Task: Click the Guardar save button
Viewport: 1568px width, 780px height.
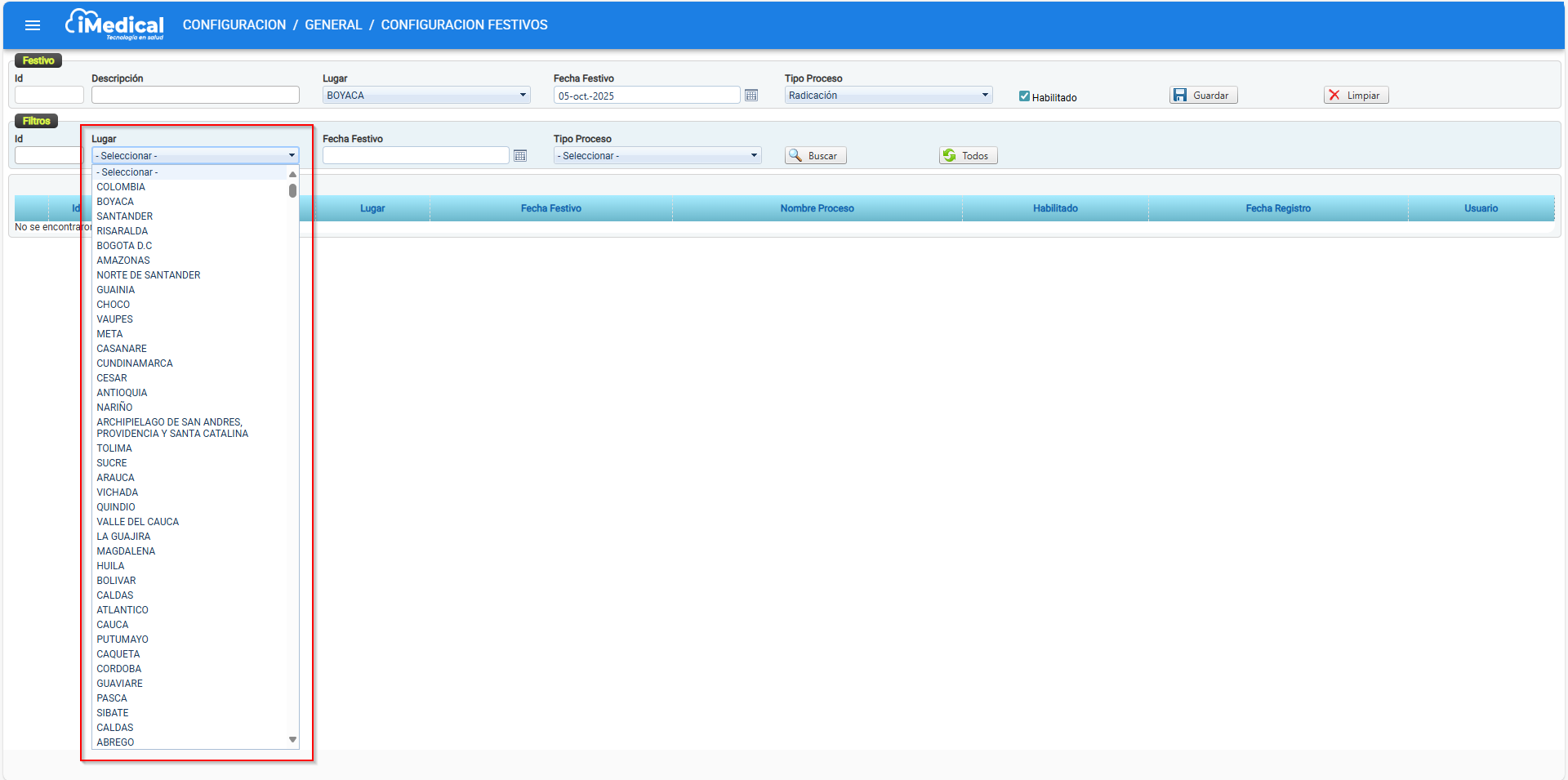Action: tap(1203, 96)
